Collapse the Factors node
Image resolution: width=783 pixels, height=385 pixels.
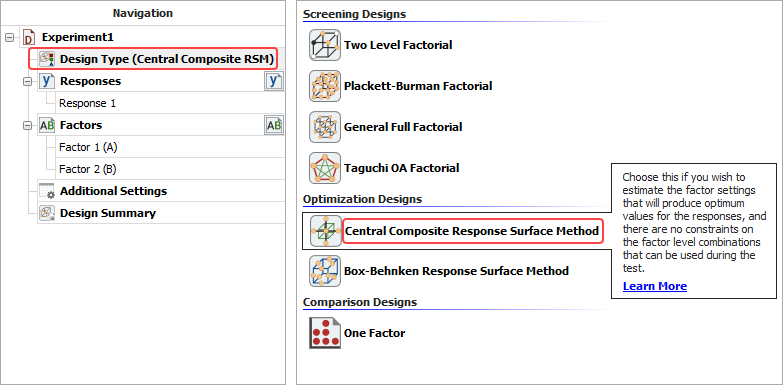pyautogui.click(x=27, y=125)
